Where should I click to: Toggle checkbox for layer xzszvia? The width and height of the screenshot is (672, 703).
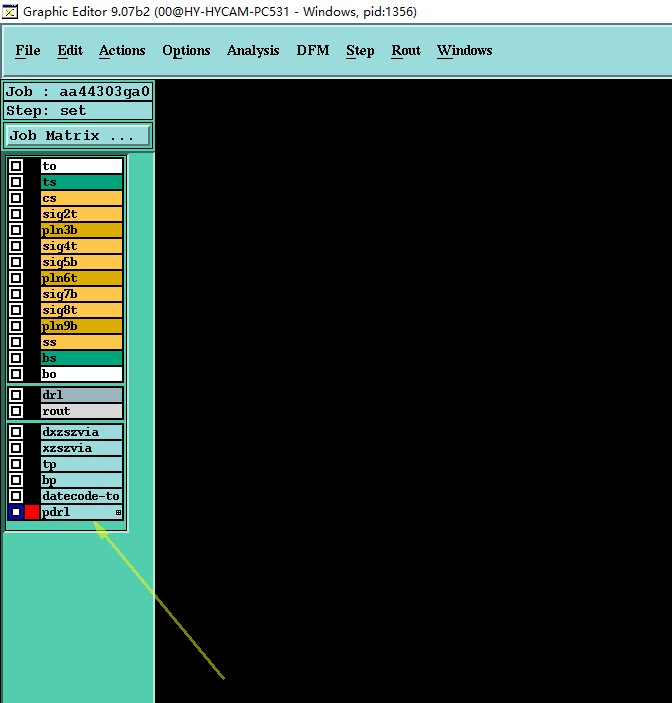coord(16,448)
